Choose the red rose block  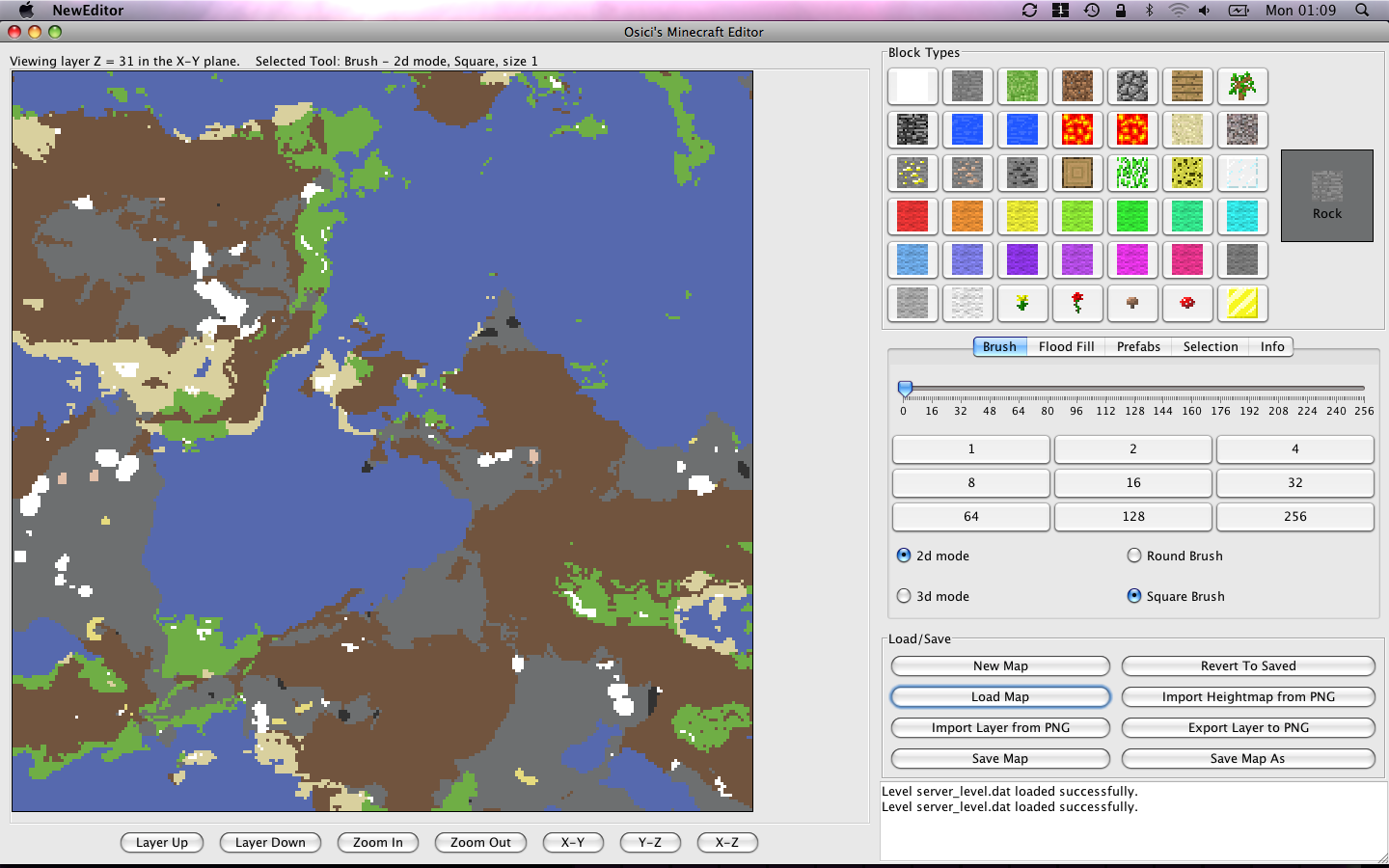pos(1077,303)
